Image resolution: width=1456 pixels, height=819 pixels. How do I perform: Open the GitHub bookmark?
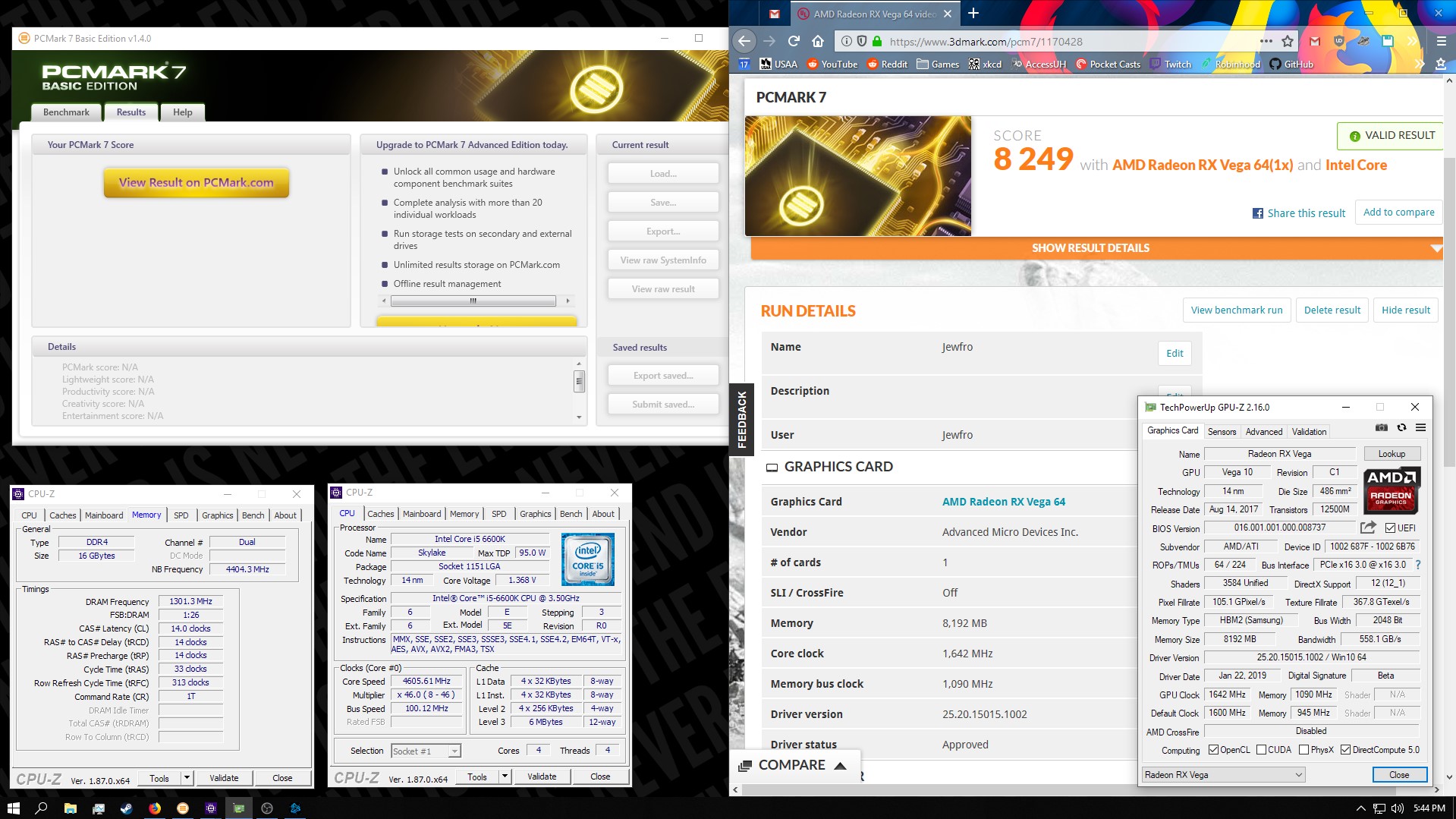pos(1291,65)
